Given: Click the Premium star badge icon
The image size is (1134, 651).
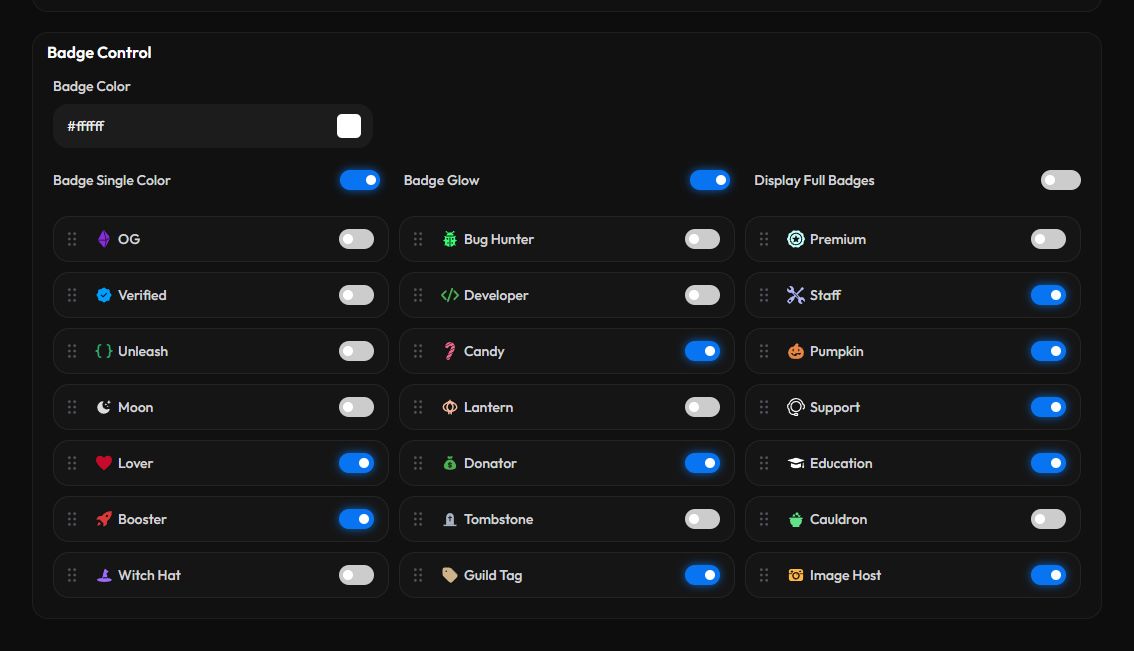Looking at the screenshot, I should [796, 239].
